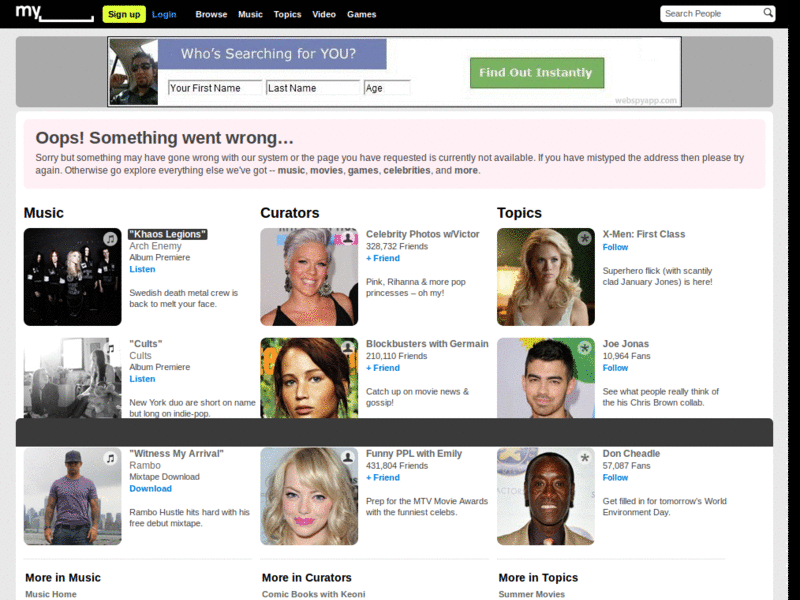
Task: Open the "Khaos Legions" title link
Action: (x=167, y=234)
